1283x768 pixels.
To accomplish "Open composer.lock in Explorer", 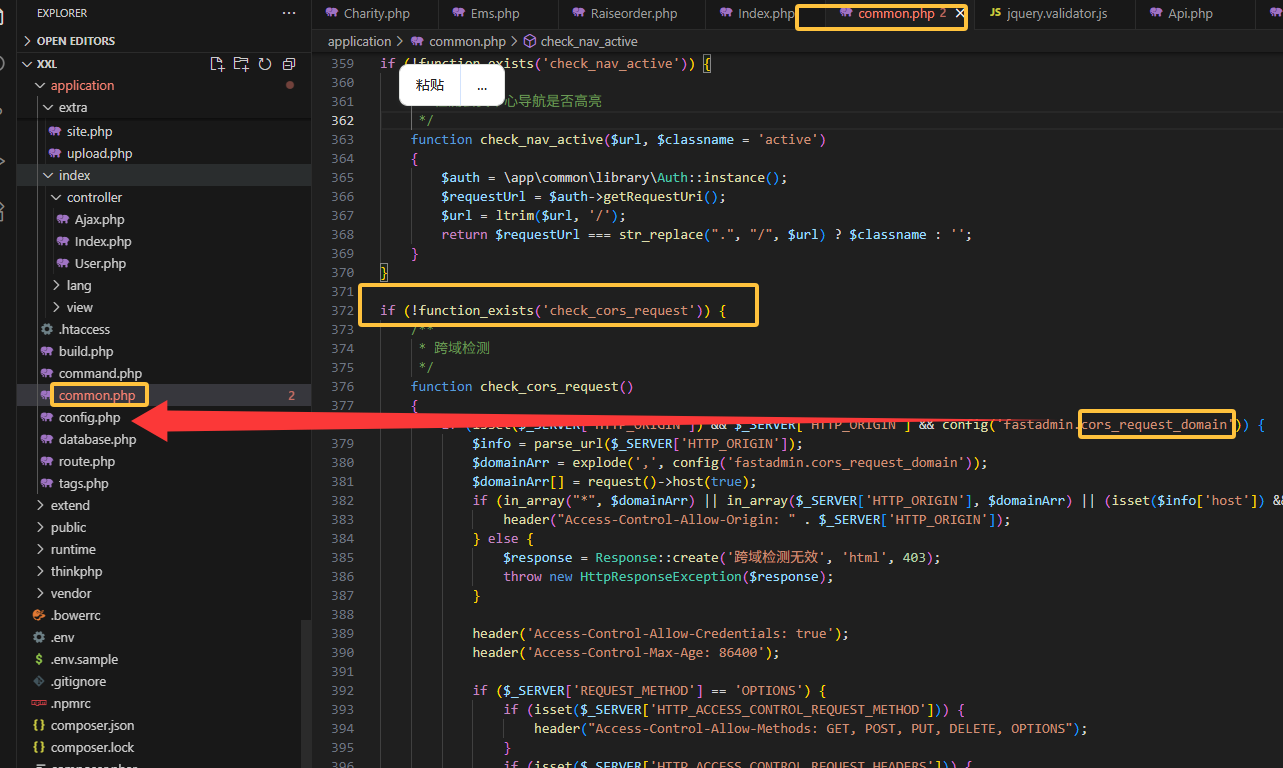I will point(92,748).
